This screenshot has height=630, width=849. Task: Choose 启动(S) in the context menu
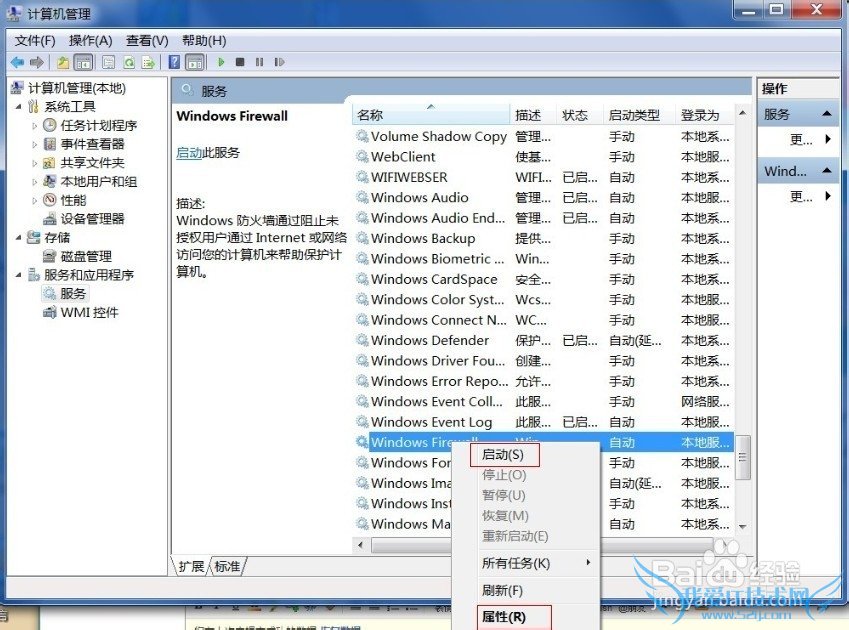click(x=503, y=455)
